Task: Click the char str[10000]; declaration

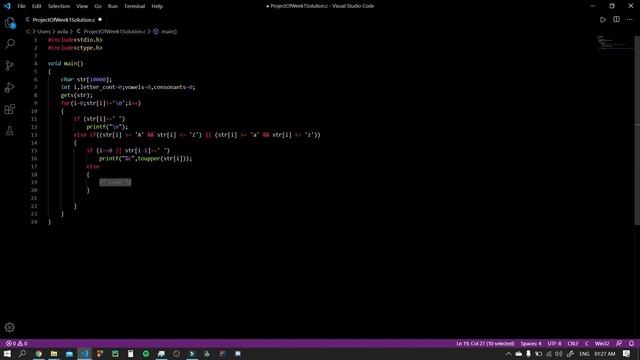Action: 86,79
